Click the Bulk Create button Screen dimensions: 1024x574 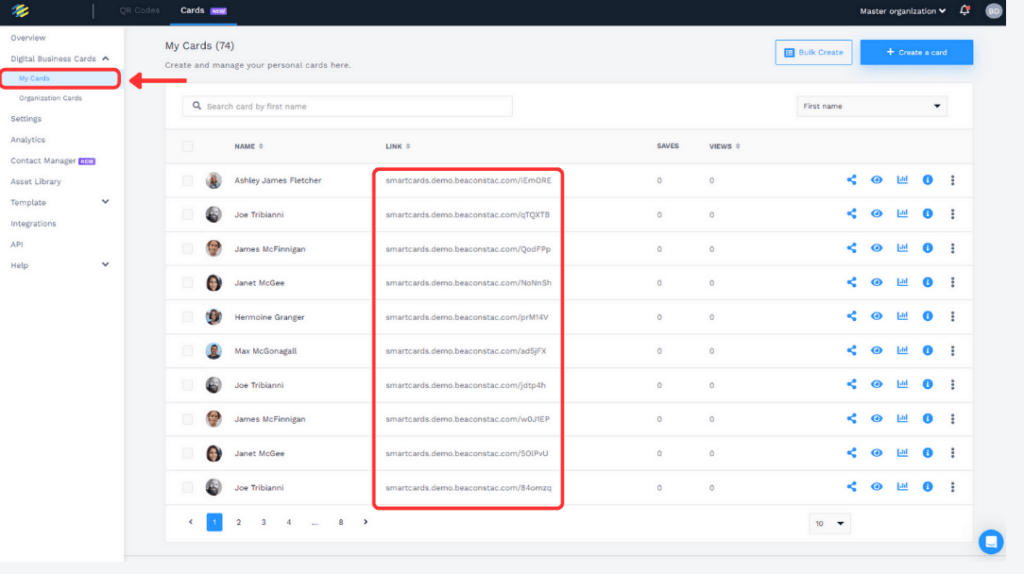(813, 52)
